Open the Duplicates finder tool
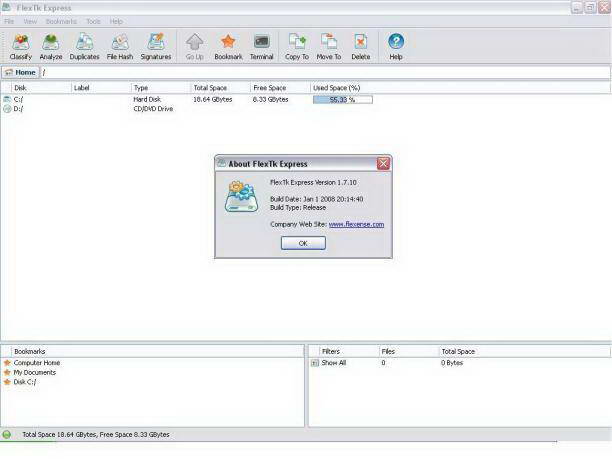 click(x=84, y=47)
